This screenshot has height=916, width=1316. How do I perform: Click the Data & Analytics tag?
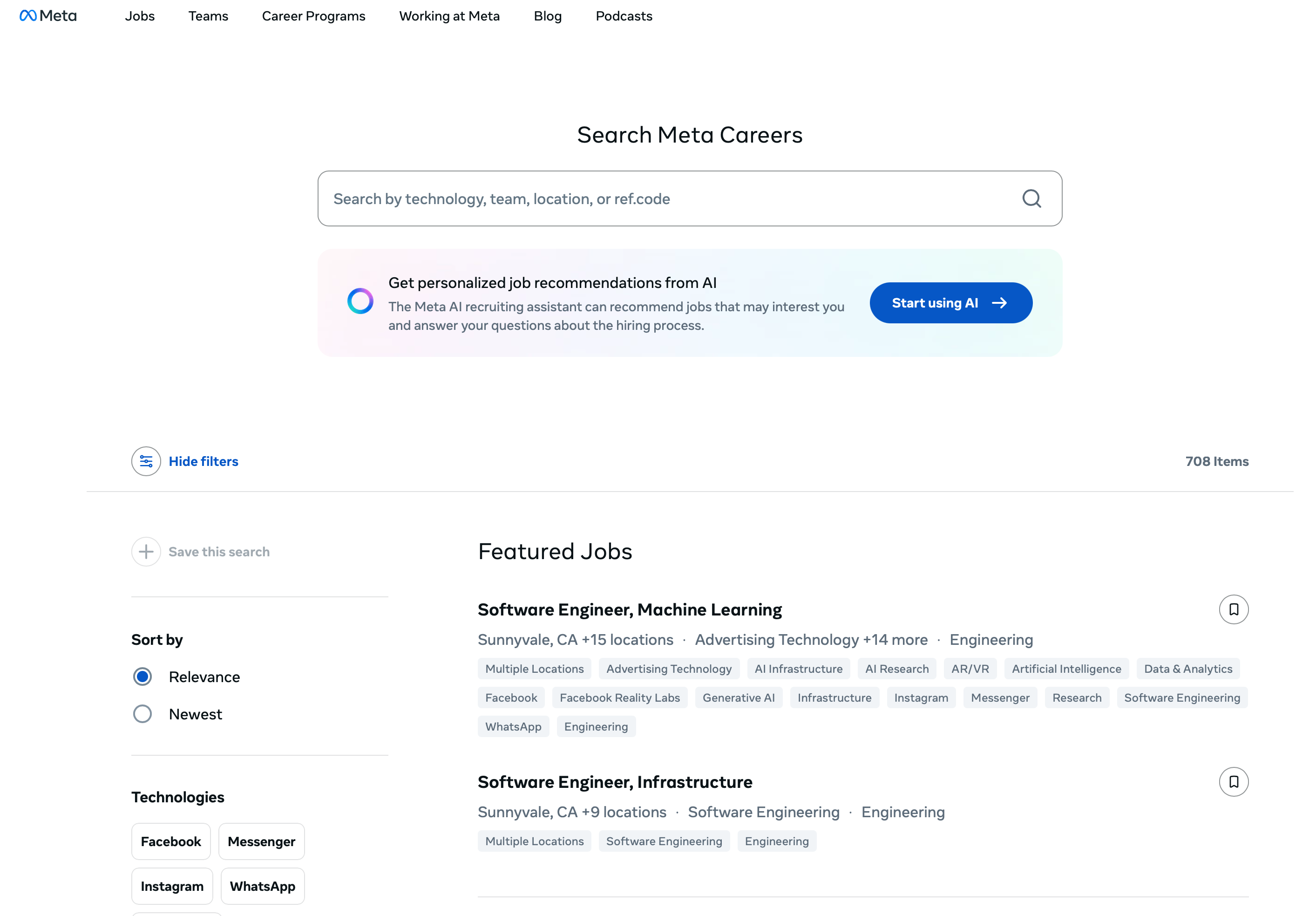[x=1188, y=669]
